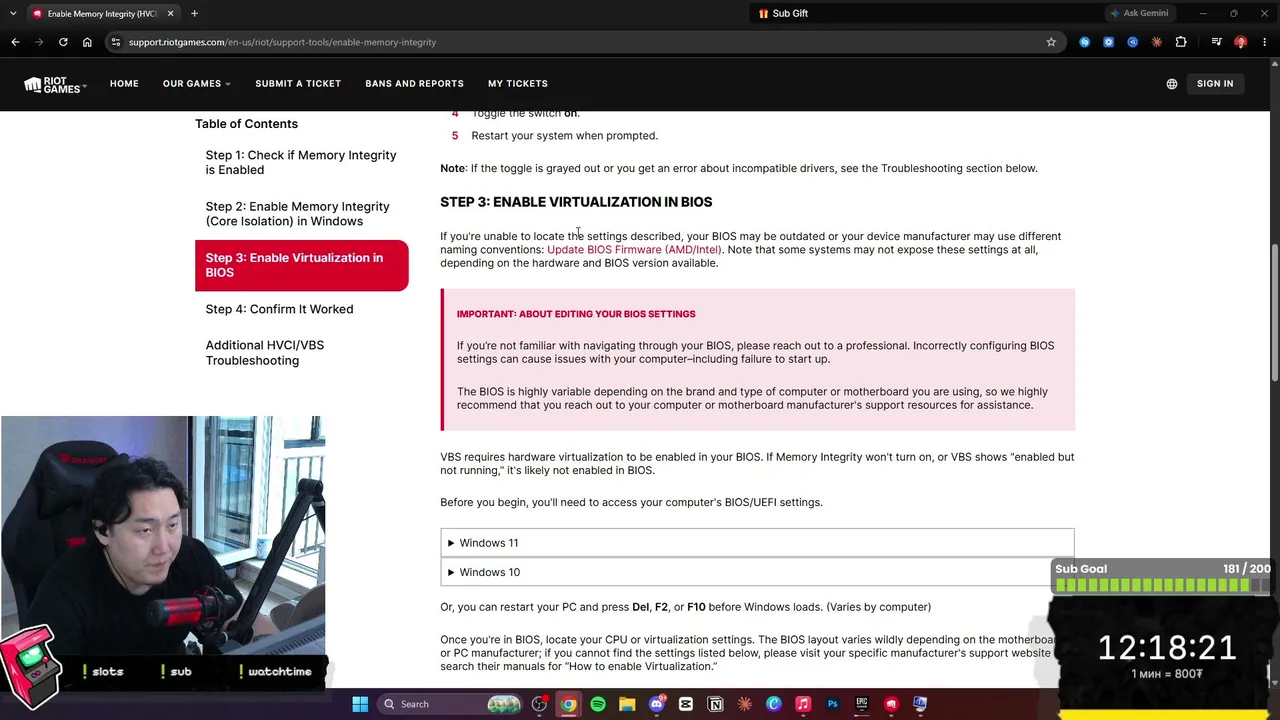1280x720 pixels.
Task: Open BANS AND REPORTS from the navigation
Action: tap(414, 84)
